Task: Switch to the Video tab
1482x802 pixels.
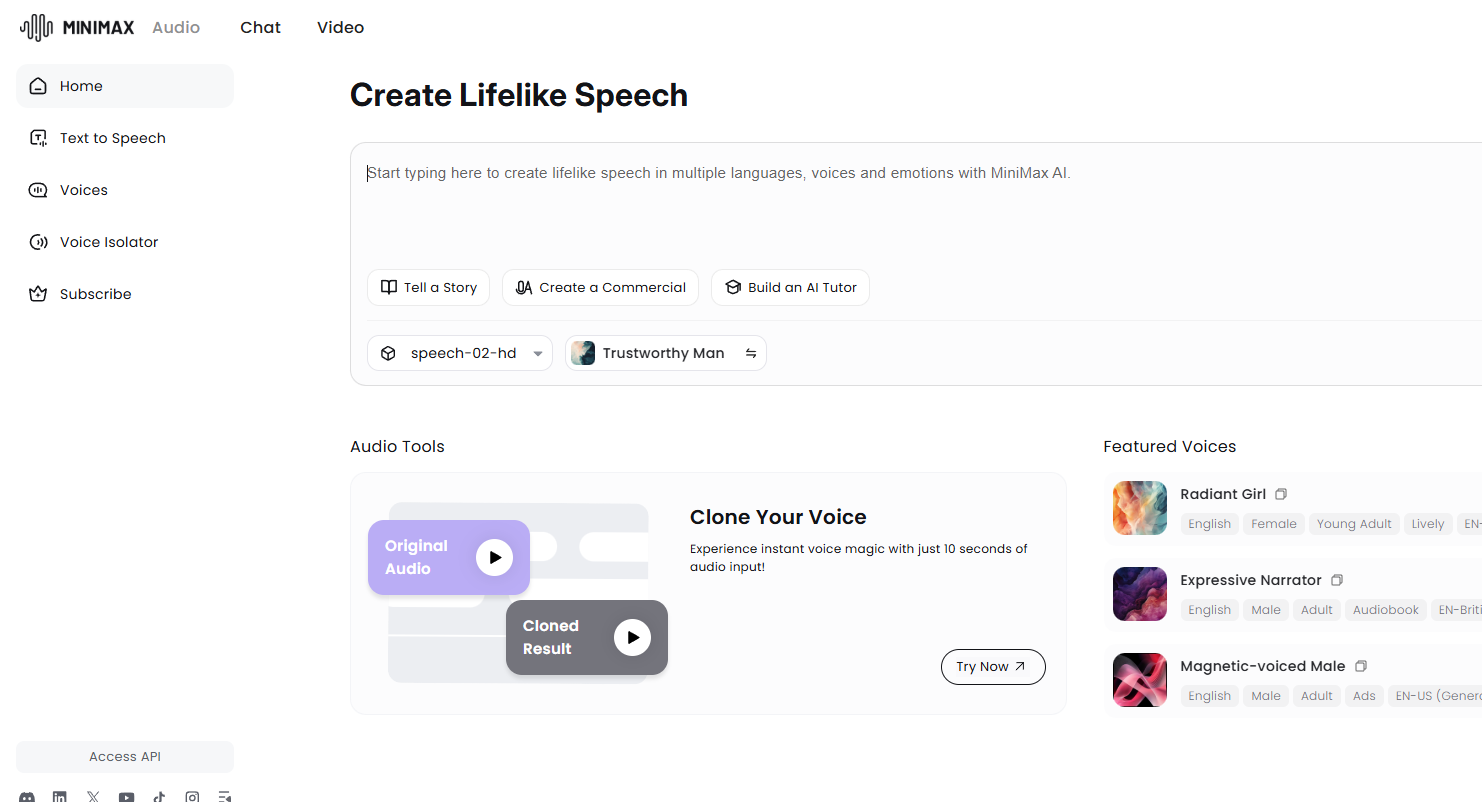Action: [340, 28]
